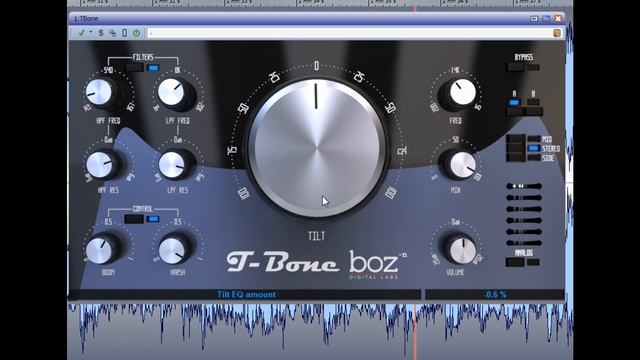The image size is (640, 360).
Task: Click the large TILT knob
Action: coord(316,147)
